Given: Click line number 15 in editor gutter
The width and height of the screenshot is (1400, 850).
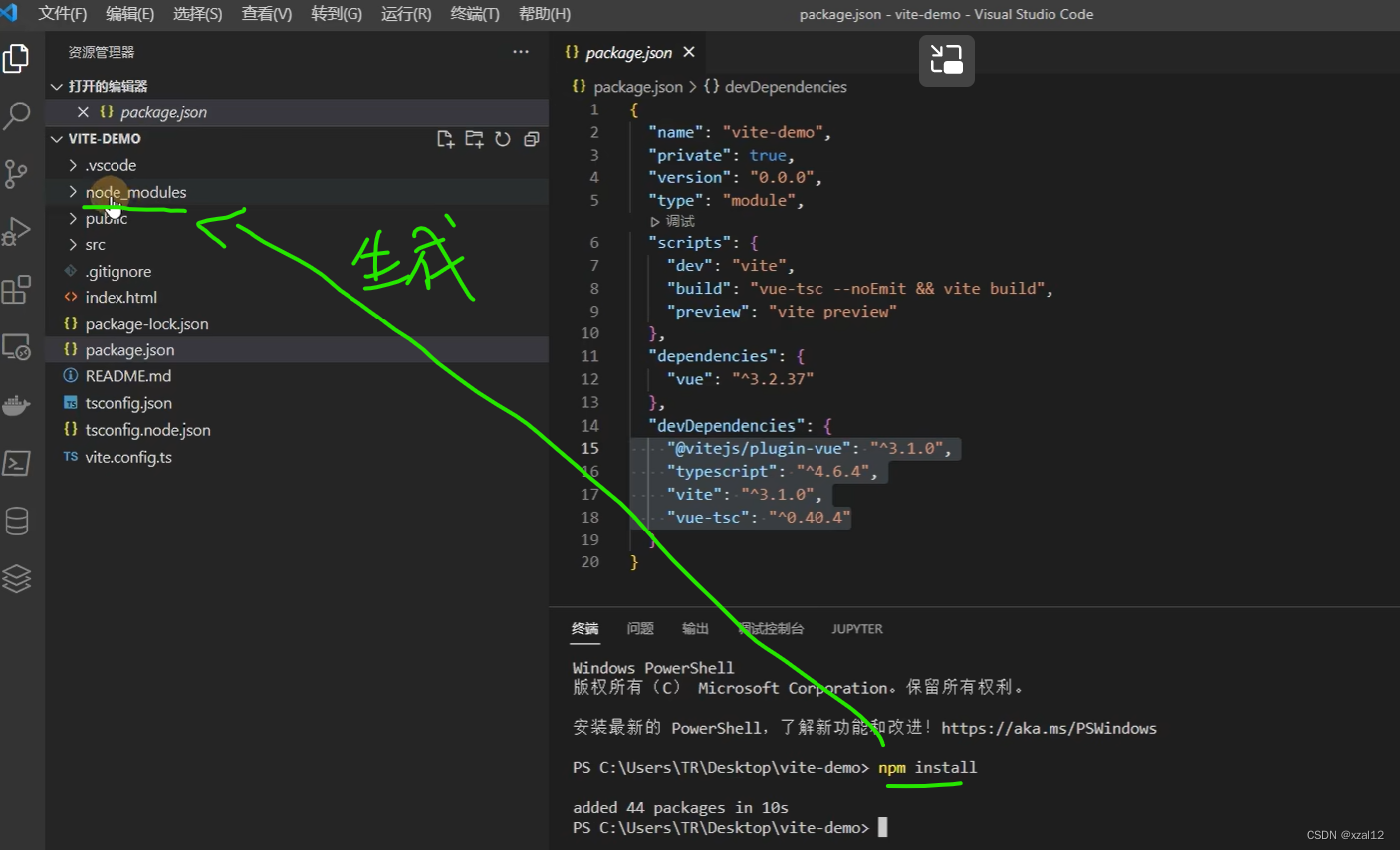Looking at the screenshot, I should 590,449.
